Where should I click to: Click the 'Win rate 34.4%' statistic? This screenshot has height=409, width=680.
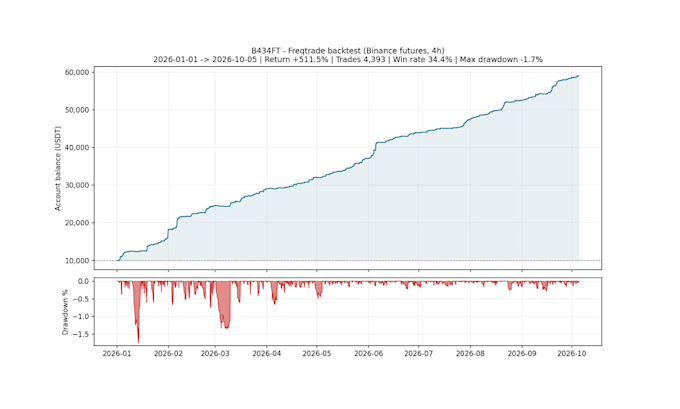point(422,59)
